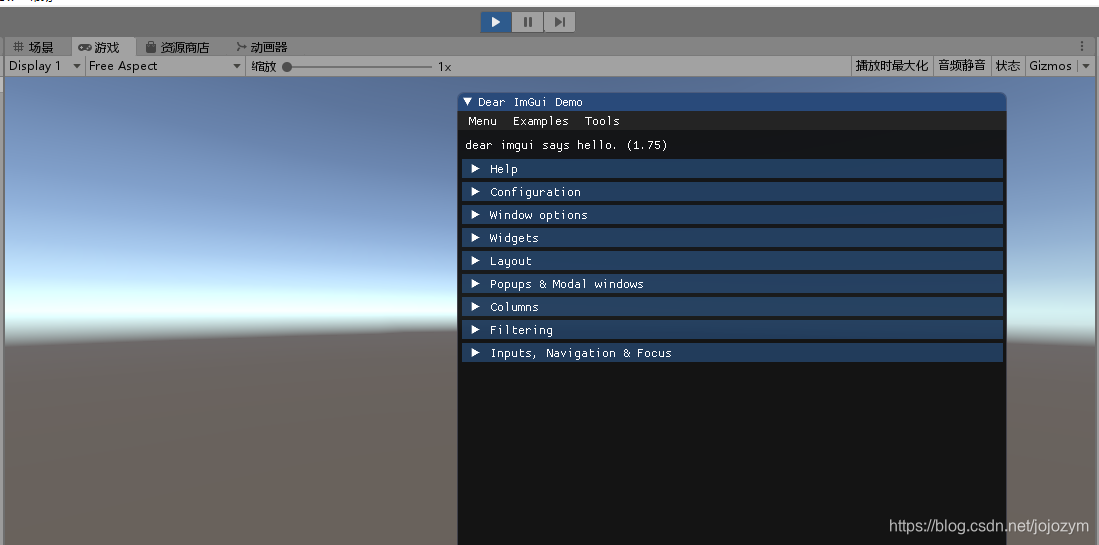Viewport: 1099px width, 545px height.
Task: Open the game view panel options menu
Action: coord(1082,46)
